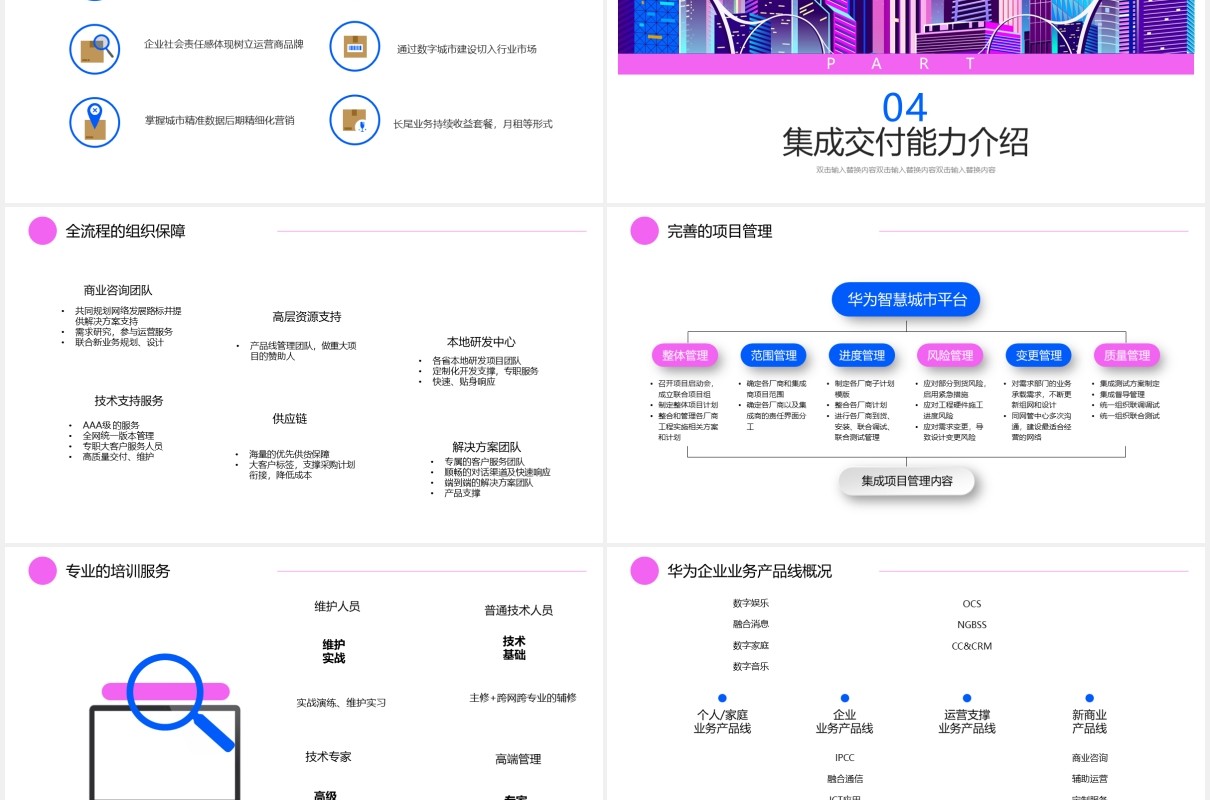Click the label 技术专家
Viewport: 1210px width, 800px height.
[x=328, y=757]
